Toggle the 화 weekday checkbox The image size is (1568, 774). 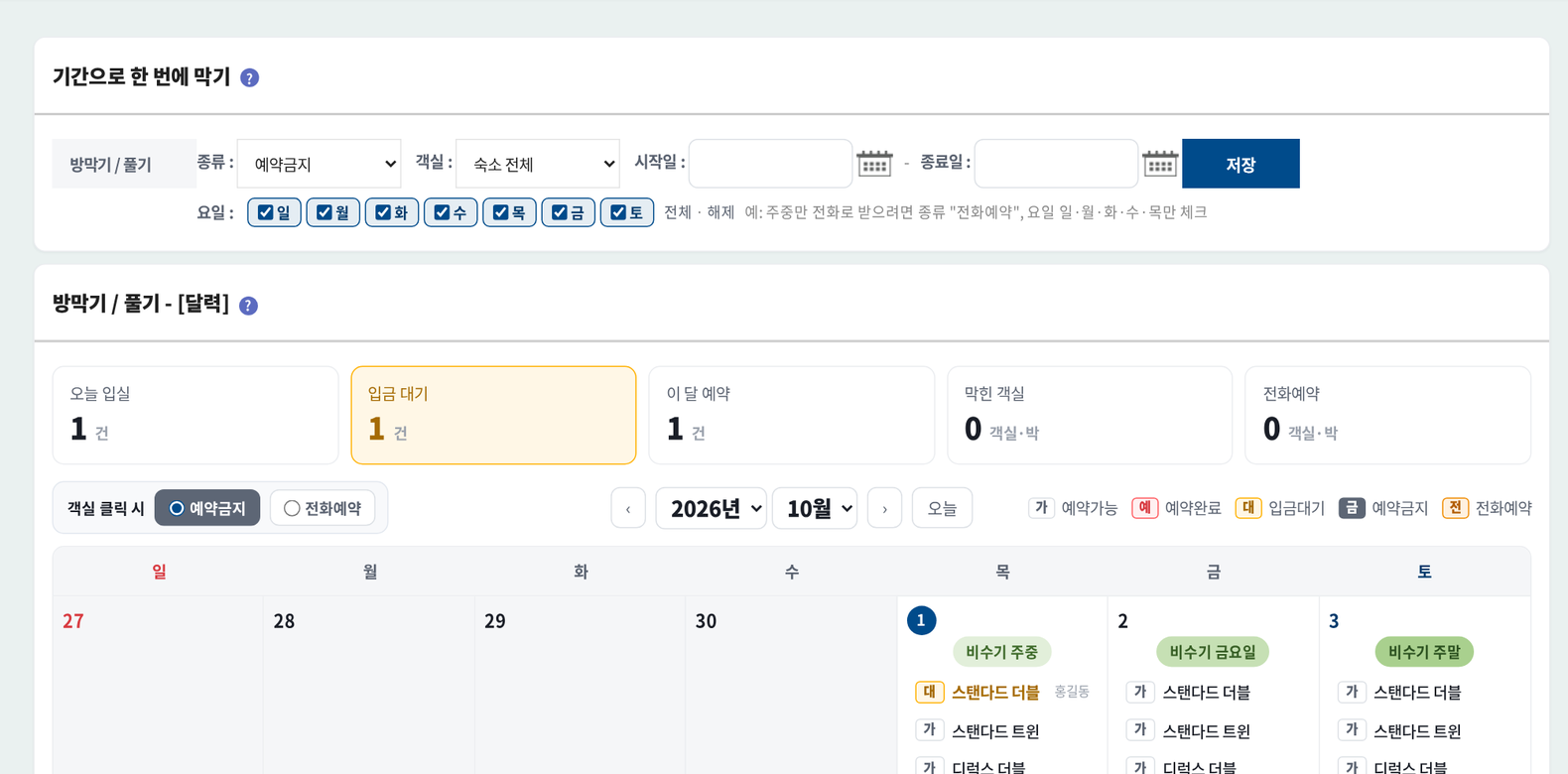point(383,212)
